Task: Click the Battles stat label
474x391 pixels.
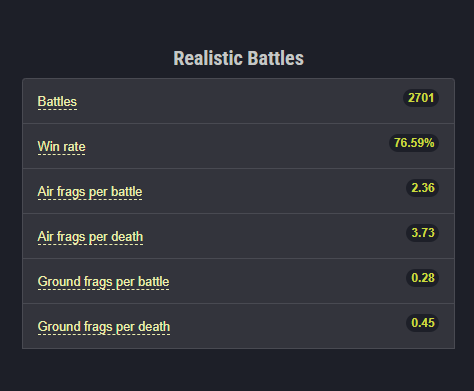Action: click(x=57, y=102)
